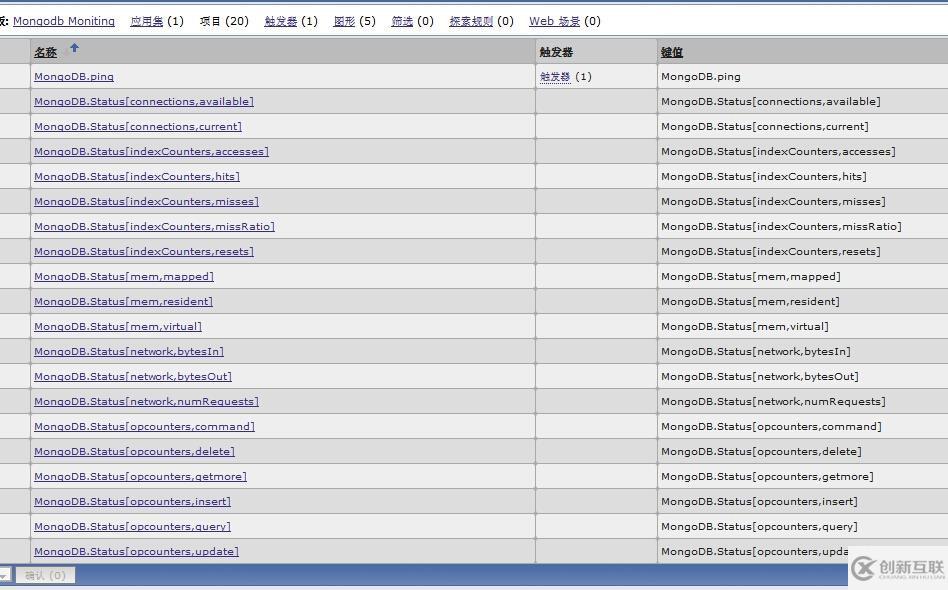Select key text MongoDB.Status[opcounters,getmore]
The width and height of the screenshot is (948, 590).
[x=767, y=476]
